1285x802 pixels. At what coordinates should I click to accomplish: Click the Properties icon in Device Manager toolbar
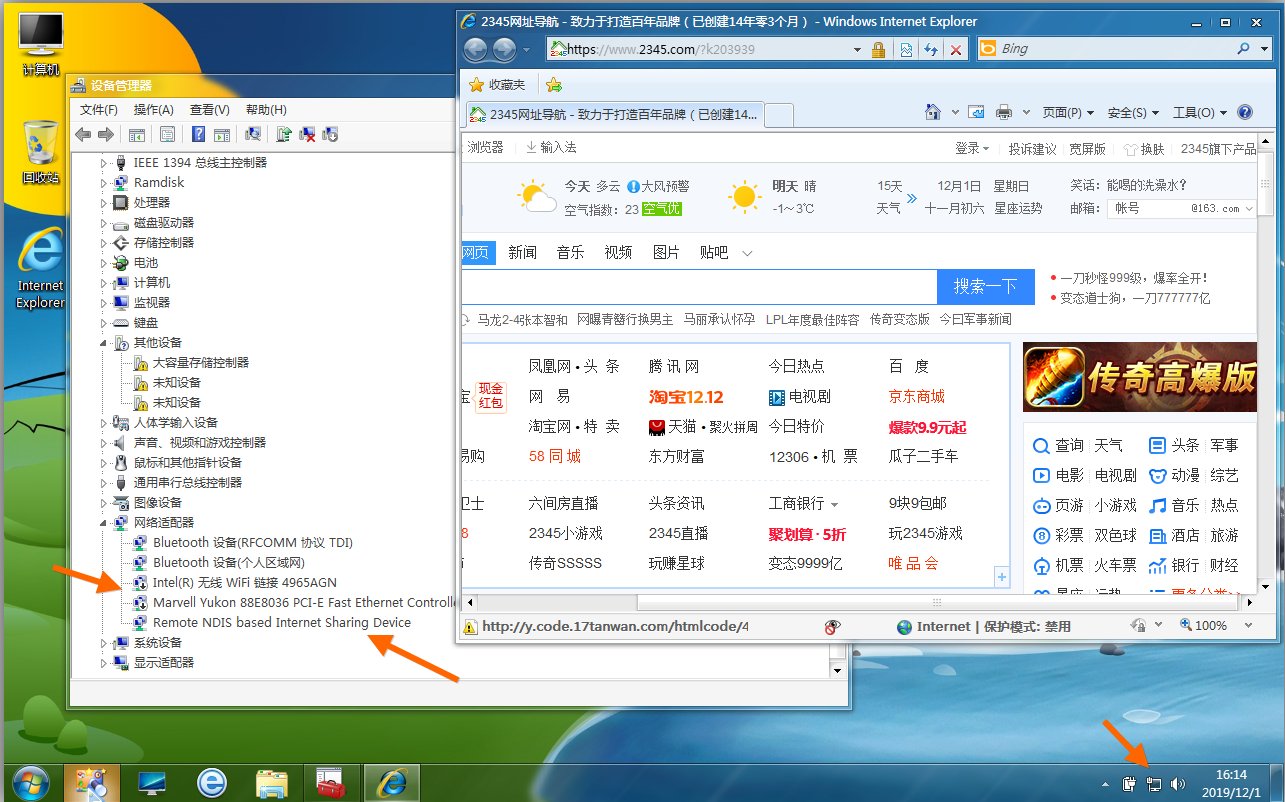pyautogui.click(x=167, y=134)
